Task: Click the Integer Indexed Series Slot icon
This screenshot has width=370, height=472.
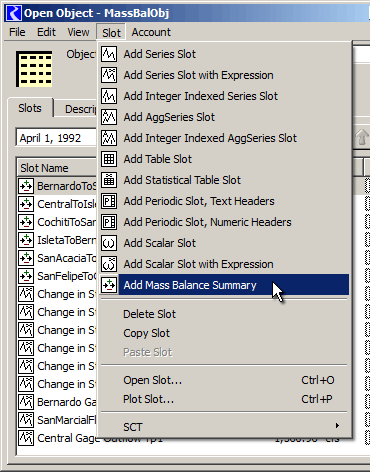Action: click(x=109, y=96)
